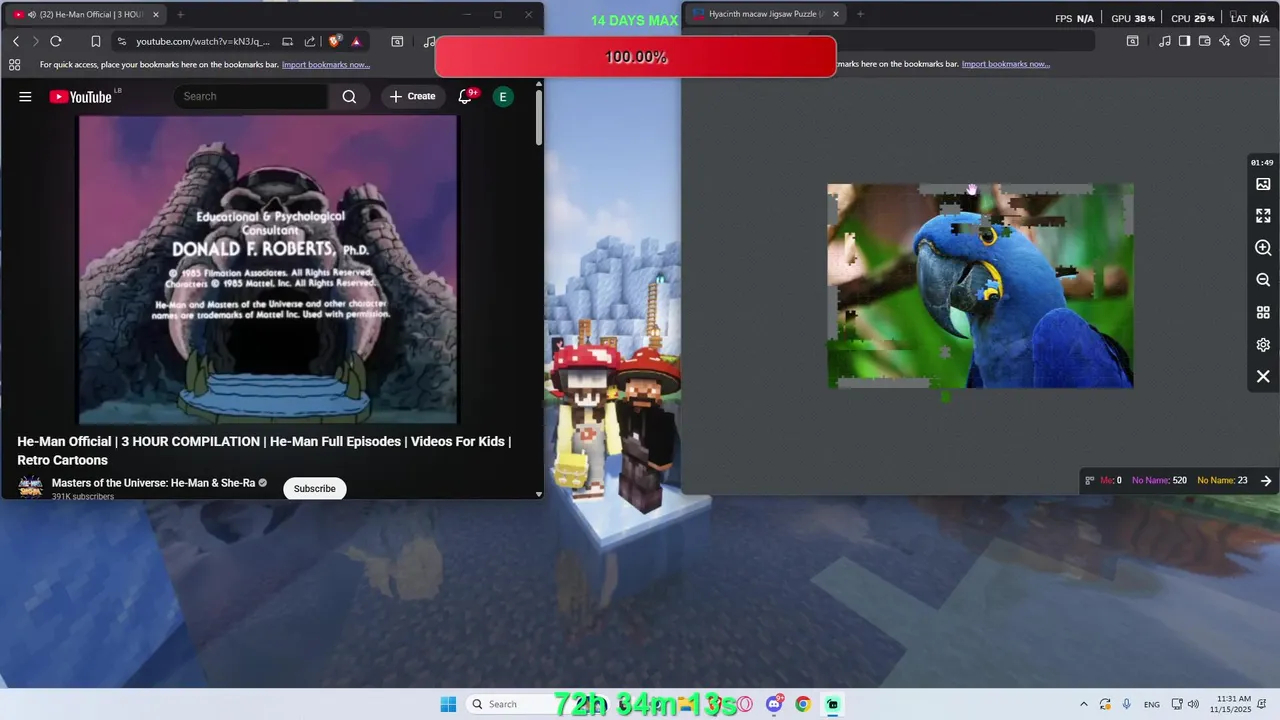Open the music playlist icon in puzzle window
Viewport: 1280px width, 720px height.
1165,41
